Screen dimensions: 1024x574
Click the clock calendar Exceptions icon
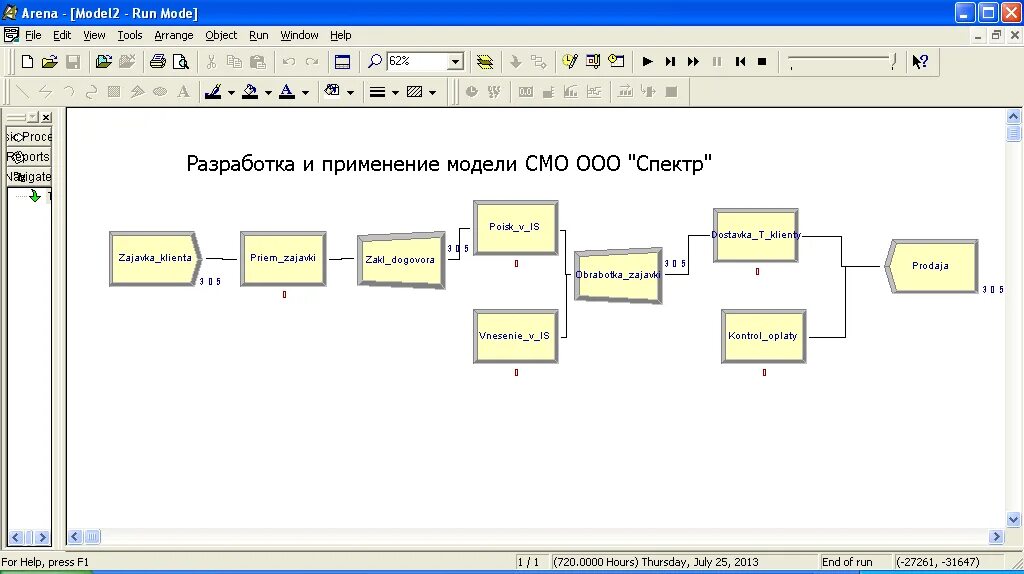point(616,61)
